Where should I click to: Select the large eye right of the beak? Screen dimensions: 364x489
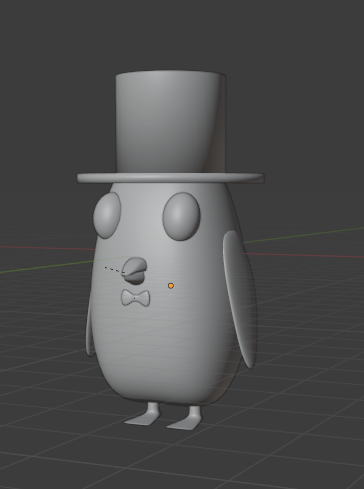pos(181,216)
